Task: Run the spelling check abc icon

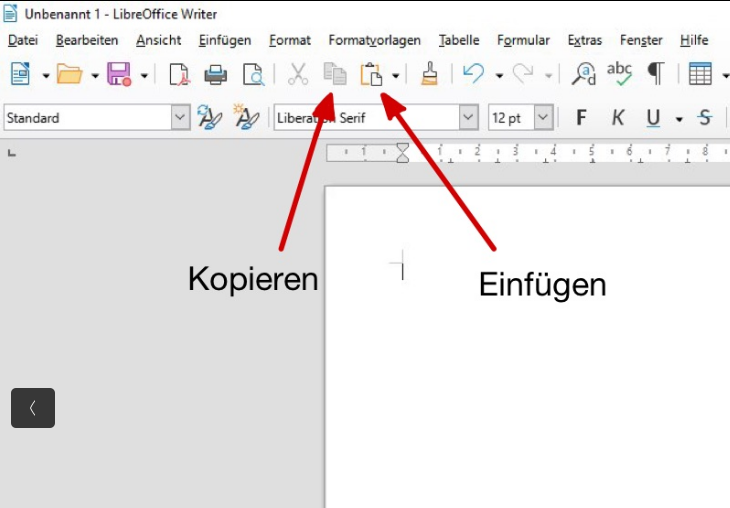Action: 620,75
